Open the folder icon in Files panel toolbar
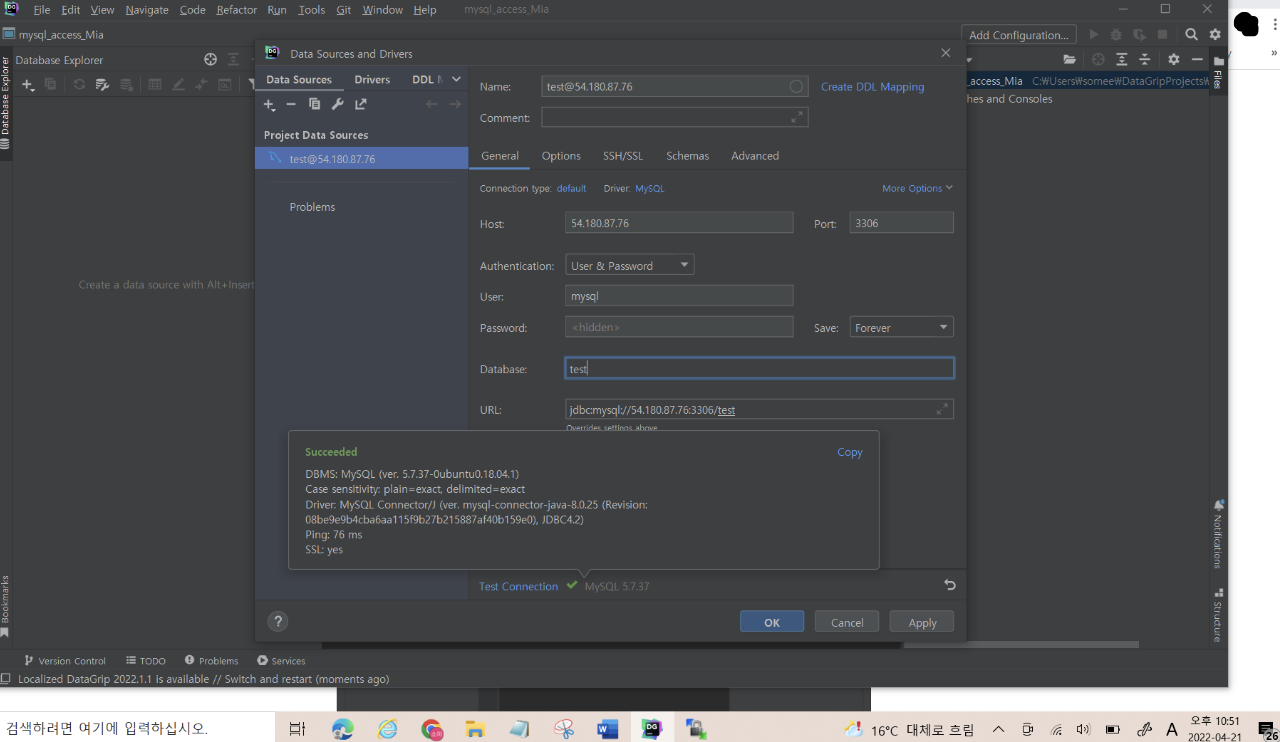This screenshot has height=742, width=1280. pos(1070,60)
